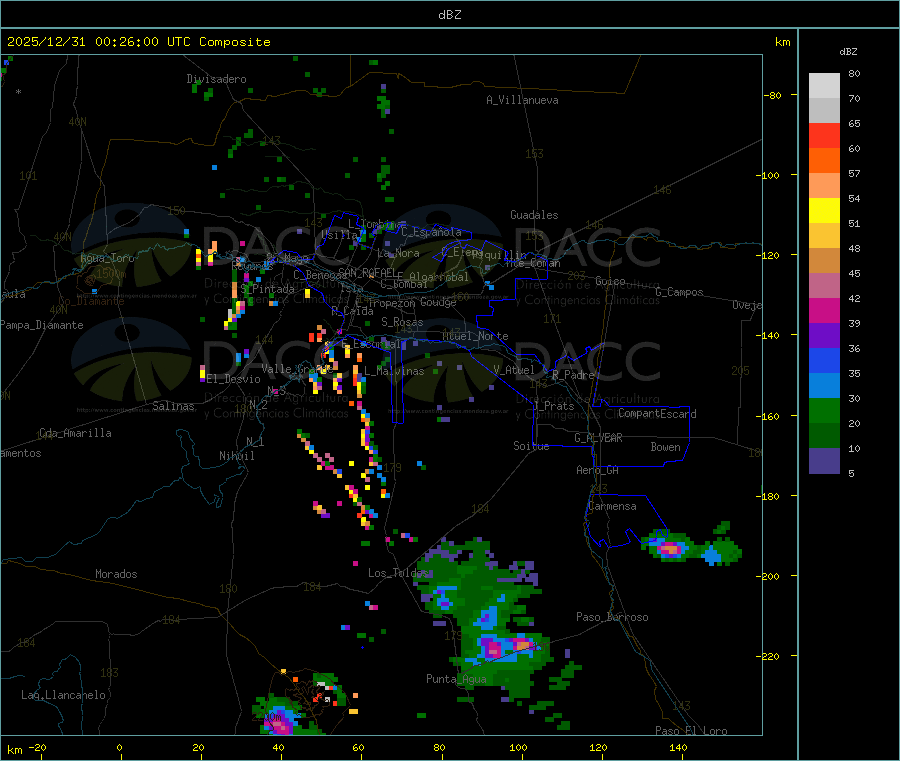Image resolution: width=900 pixels, height=761 pixels.
Task: Click the 'Salinas' map label
Action: pyautogui.click(x=173, y=406)
